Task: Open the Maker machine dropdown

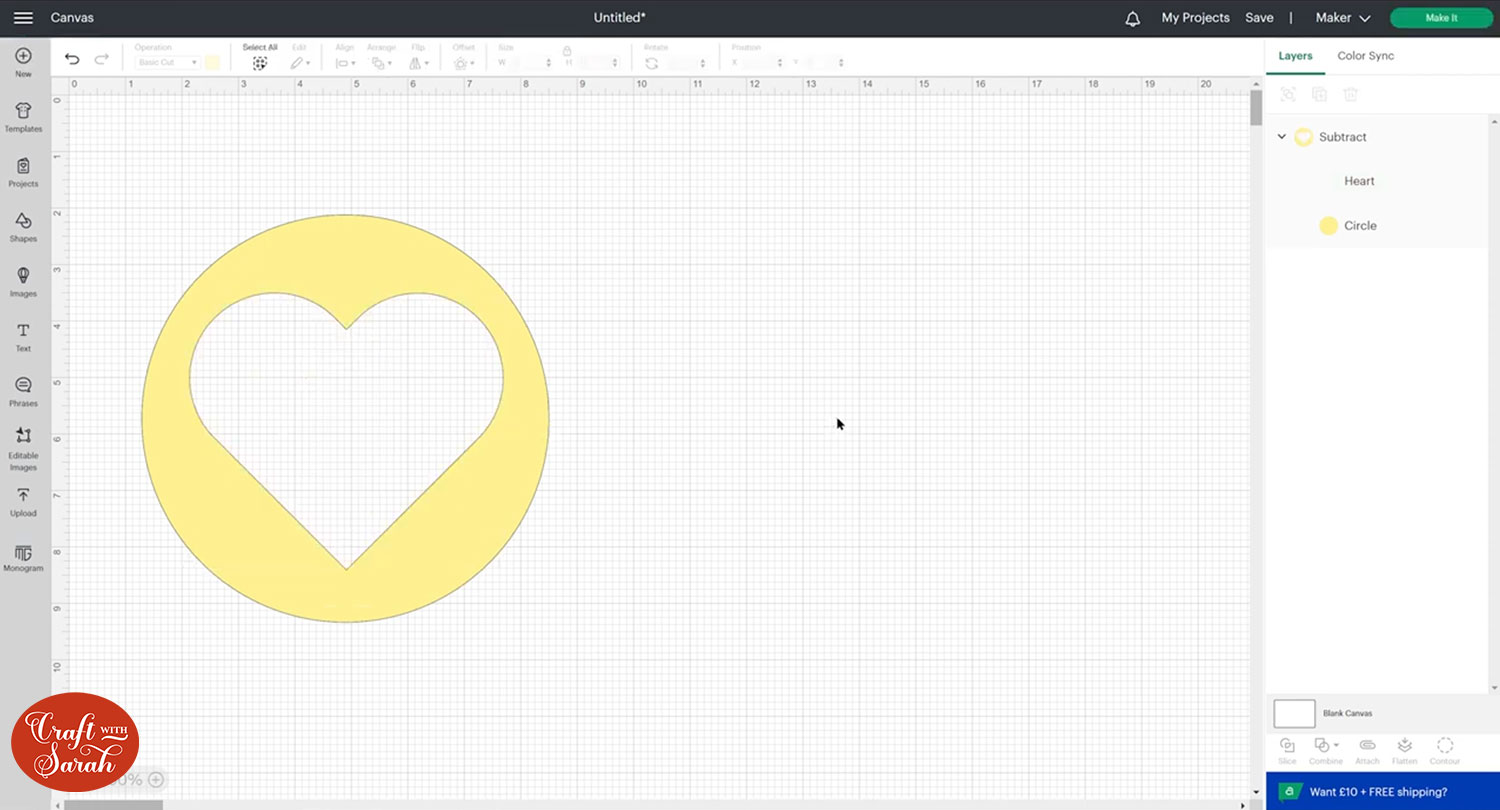Action: point(1343,18)
